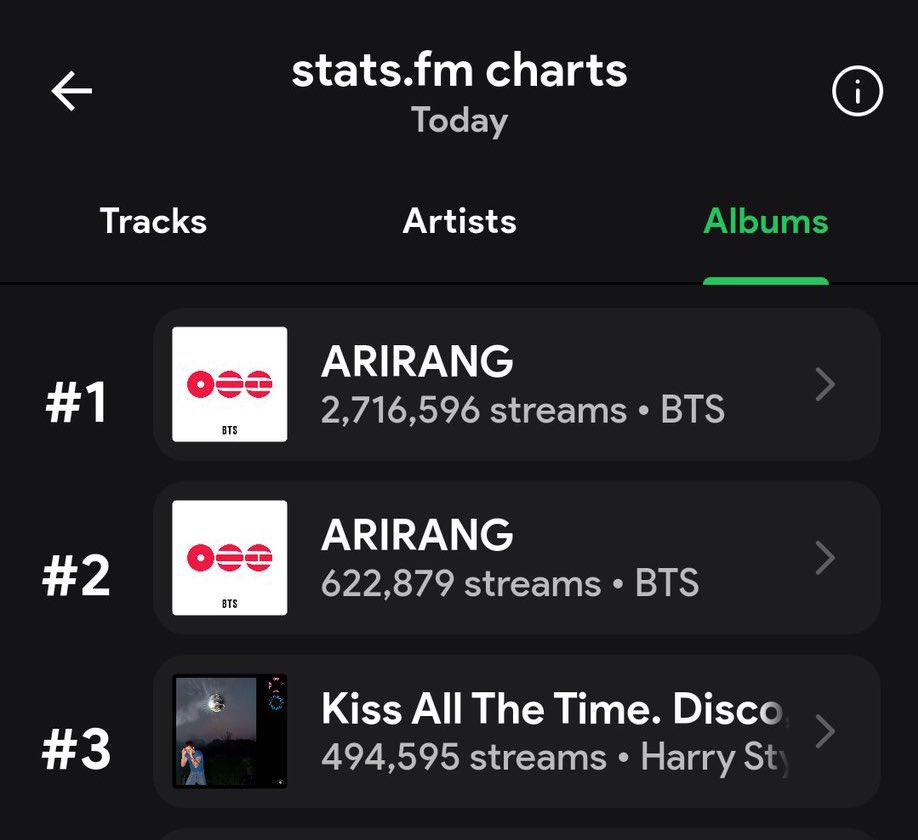Tap 494,595 streams Harry Styles subtitle
Viewport: 918px width, 840px height.
[555, 757]
